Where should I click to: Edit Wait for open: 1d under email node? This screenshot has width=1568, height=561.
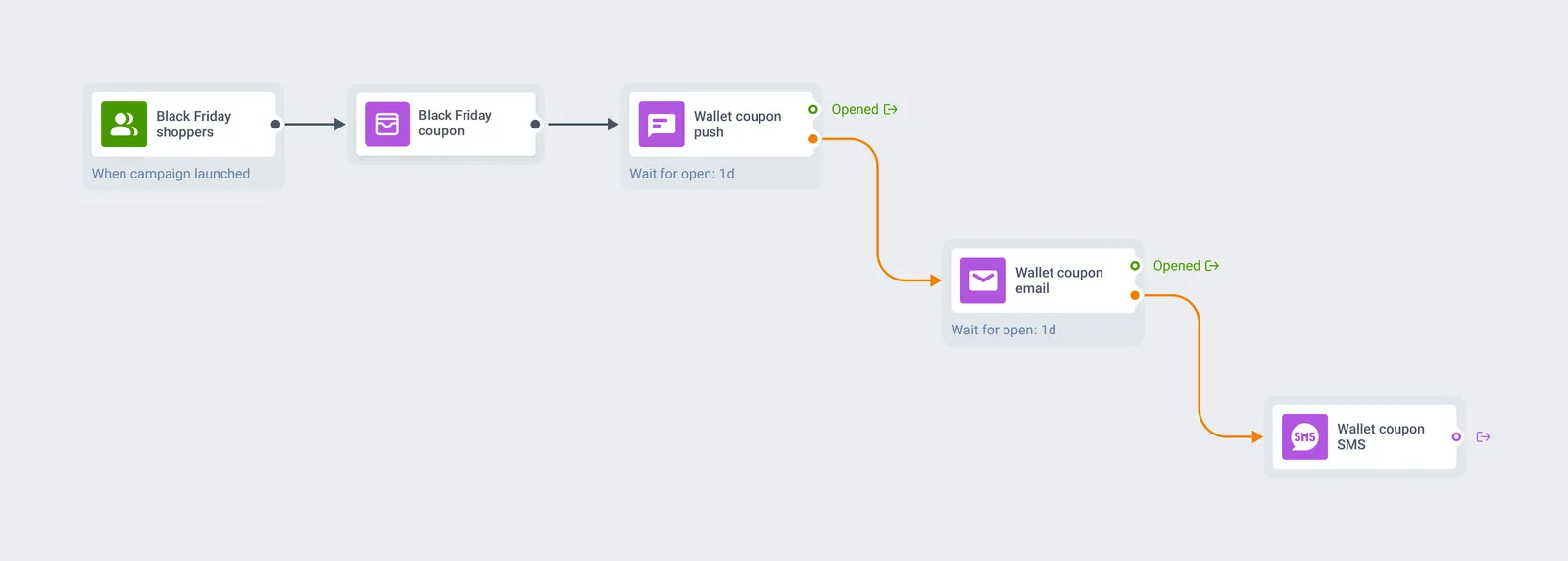click(x=1004, y=330)
